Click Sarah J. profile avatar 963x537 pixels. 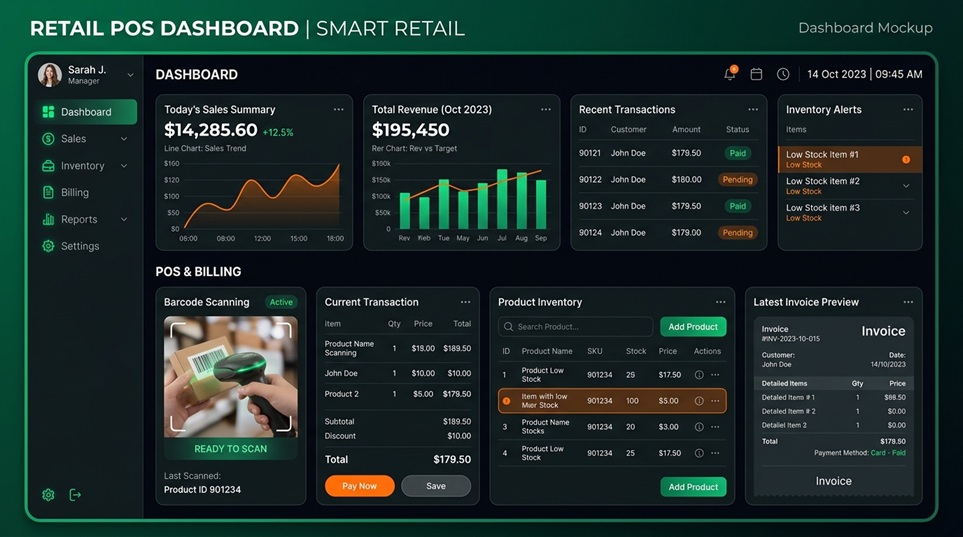pos(50,75)
